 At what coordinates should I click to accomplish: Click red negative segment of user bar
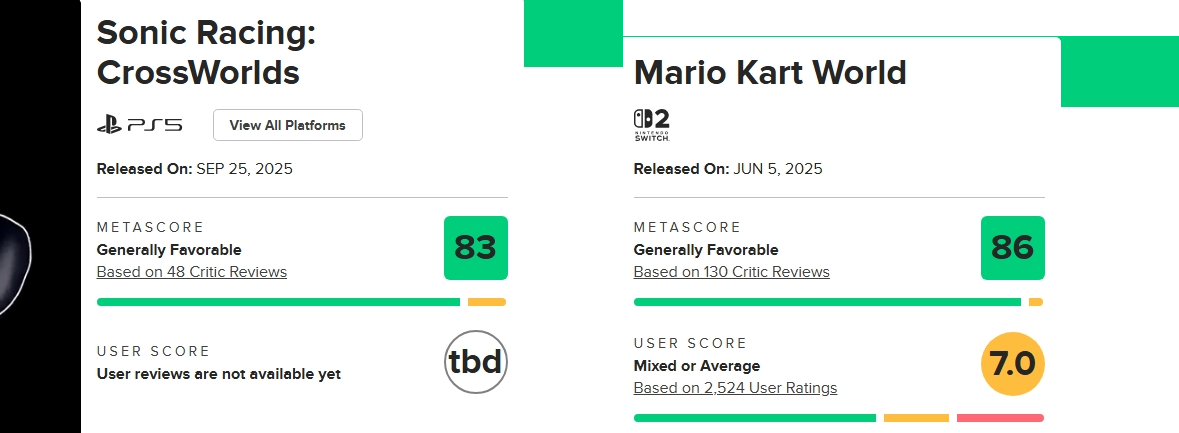(1000, 418)
